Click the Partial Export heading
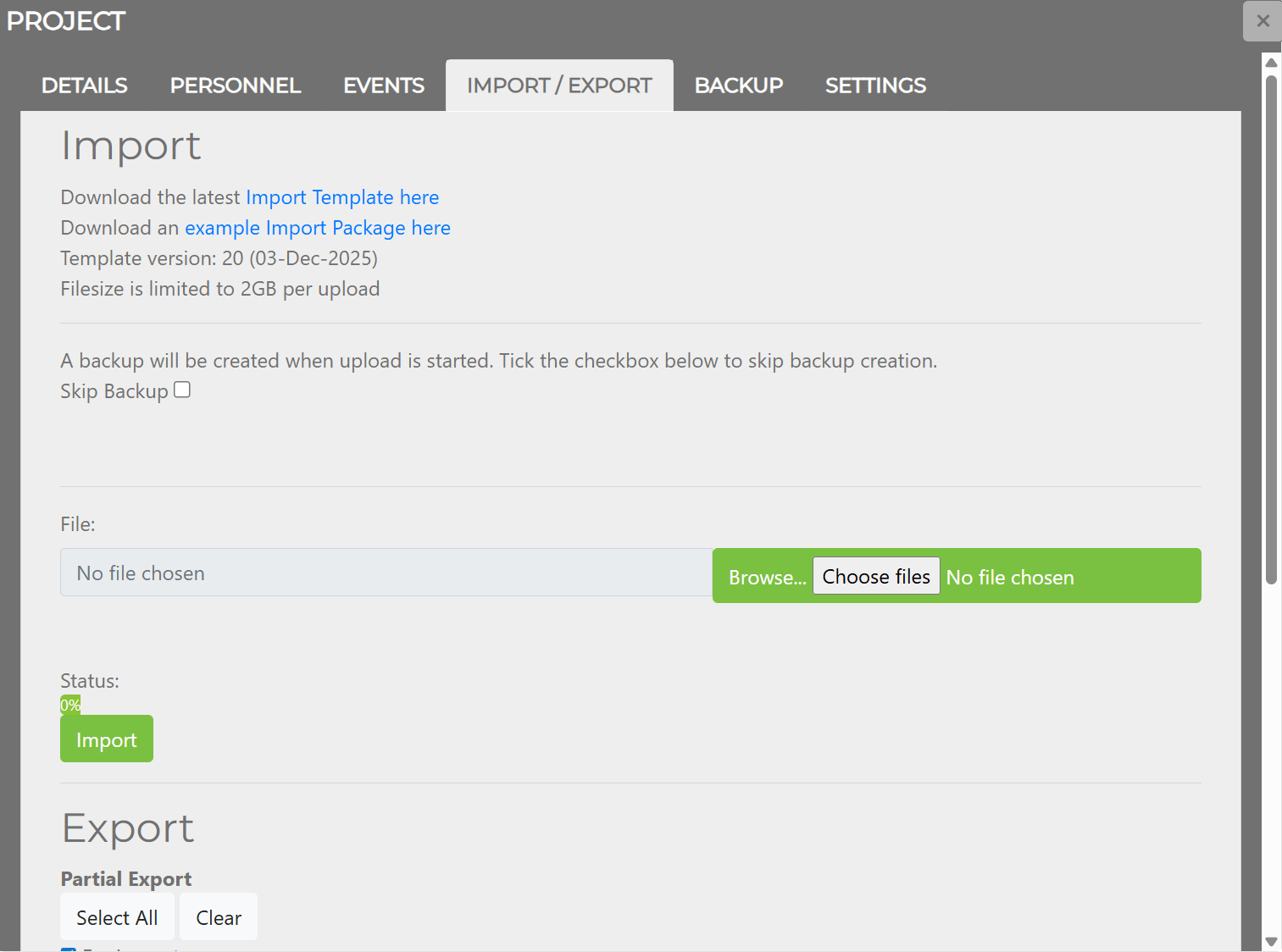 pos(126,879)
